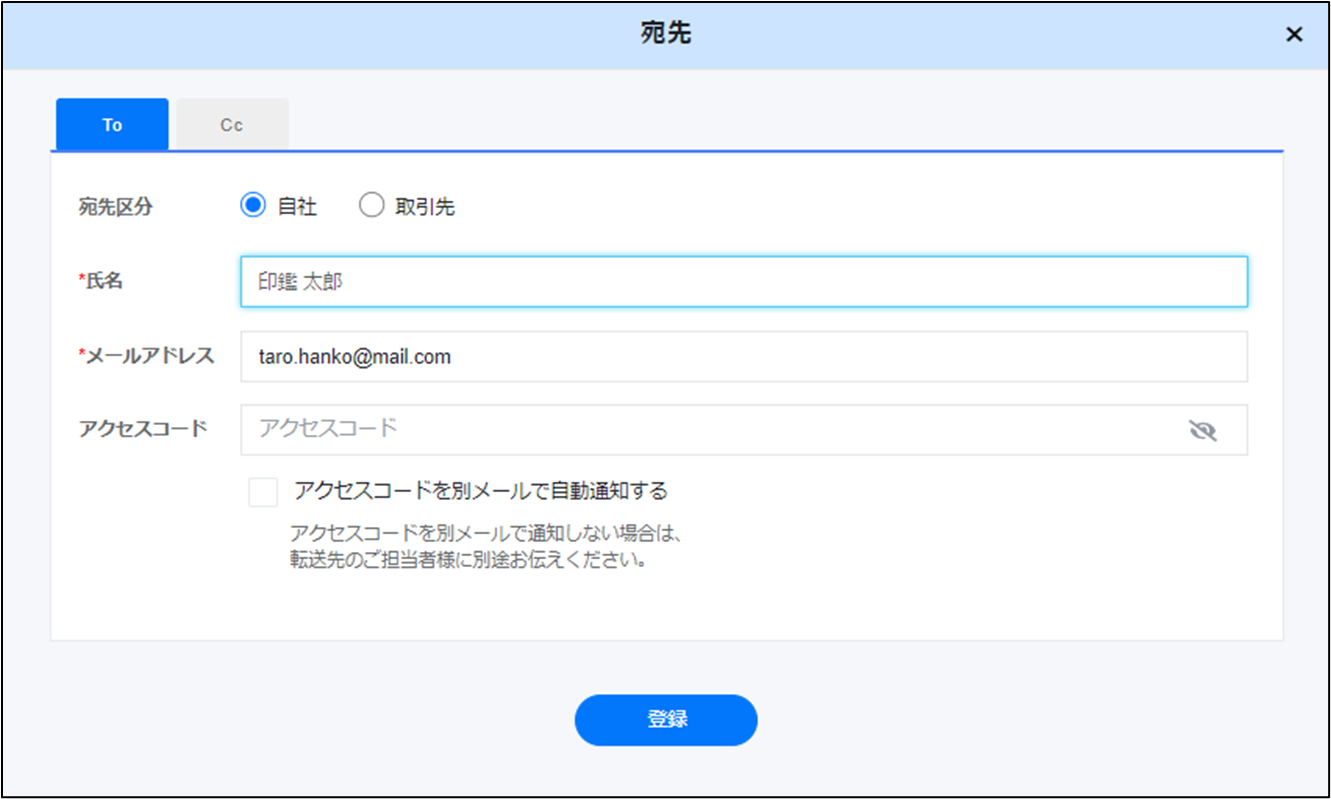Click the 宛先 title in header

click(665, 34)
